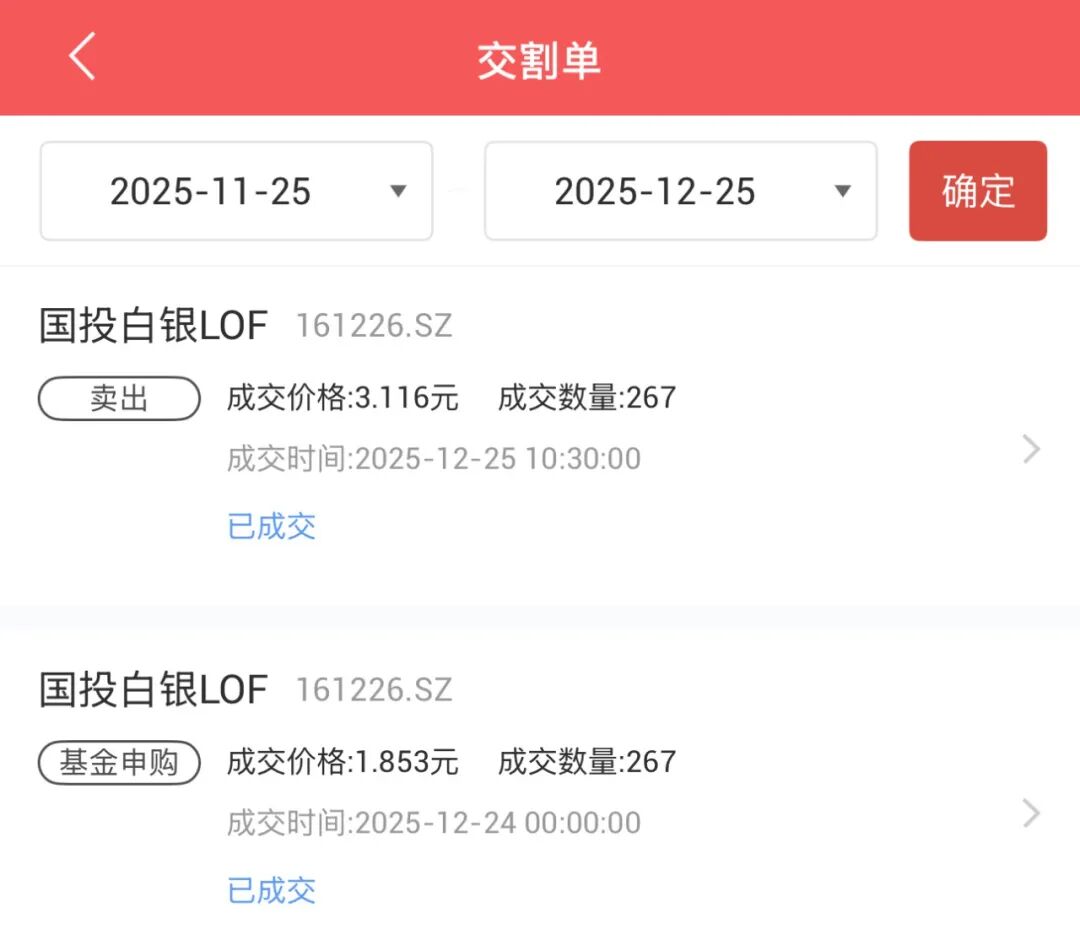Expand details of the 卖出 record chevron
The image size is (1080, 951).
point(1032,450)
